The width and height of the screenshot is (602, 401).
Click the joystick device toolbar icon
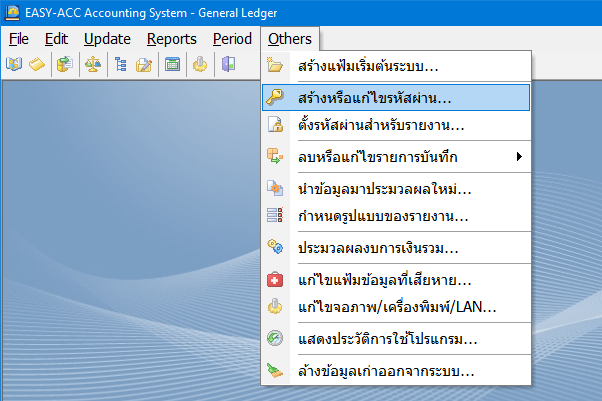coord(201,65)
